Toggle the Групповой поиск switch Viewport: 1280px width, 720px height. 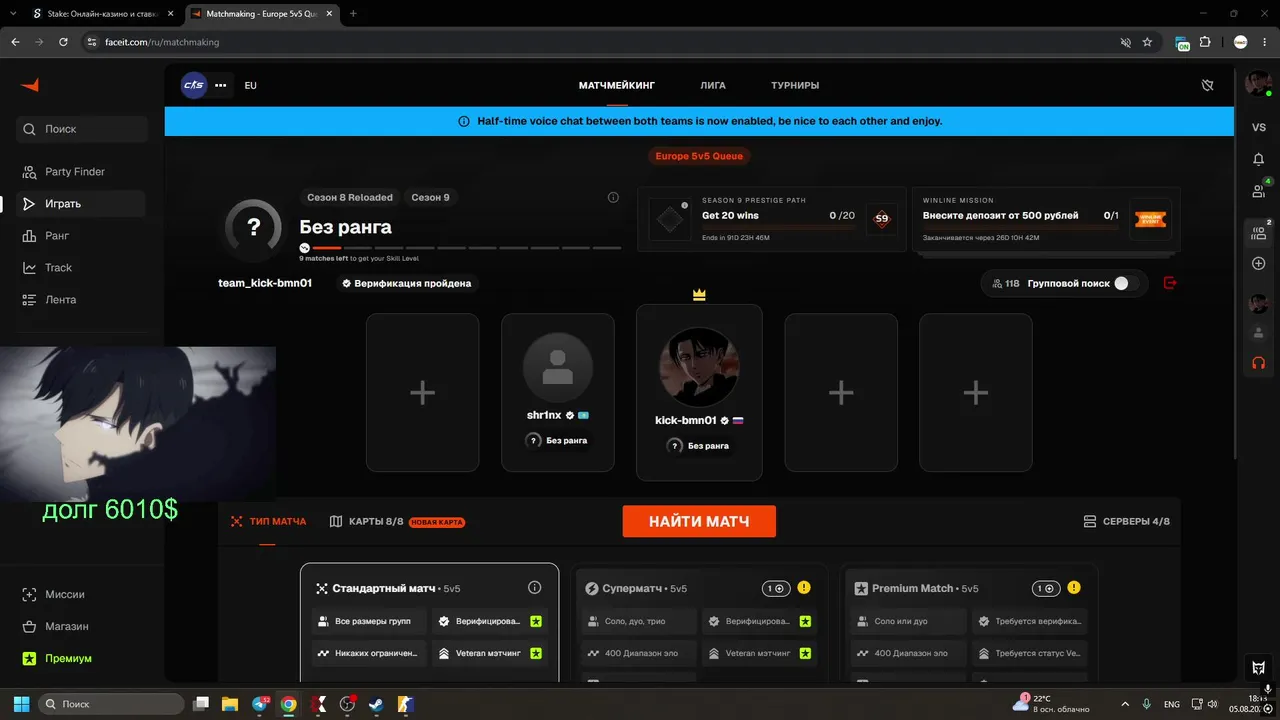1126,283
